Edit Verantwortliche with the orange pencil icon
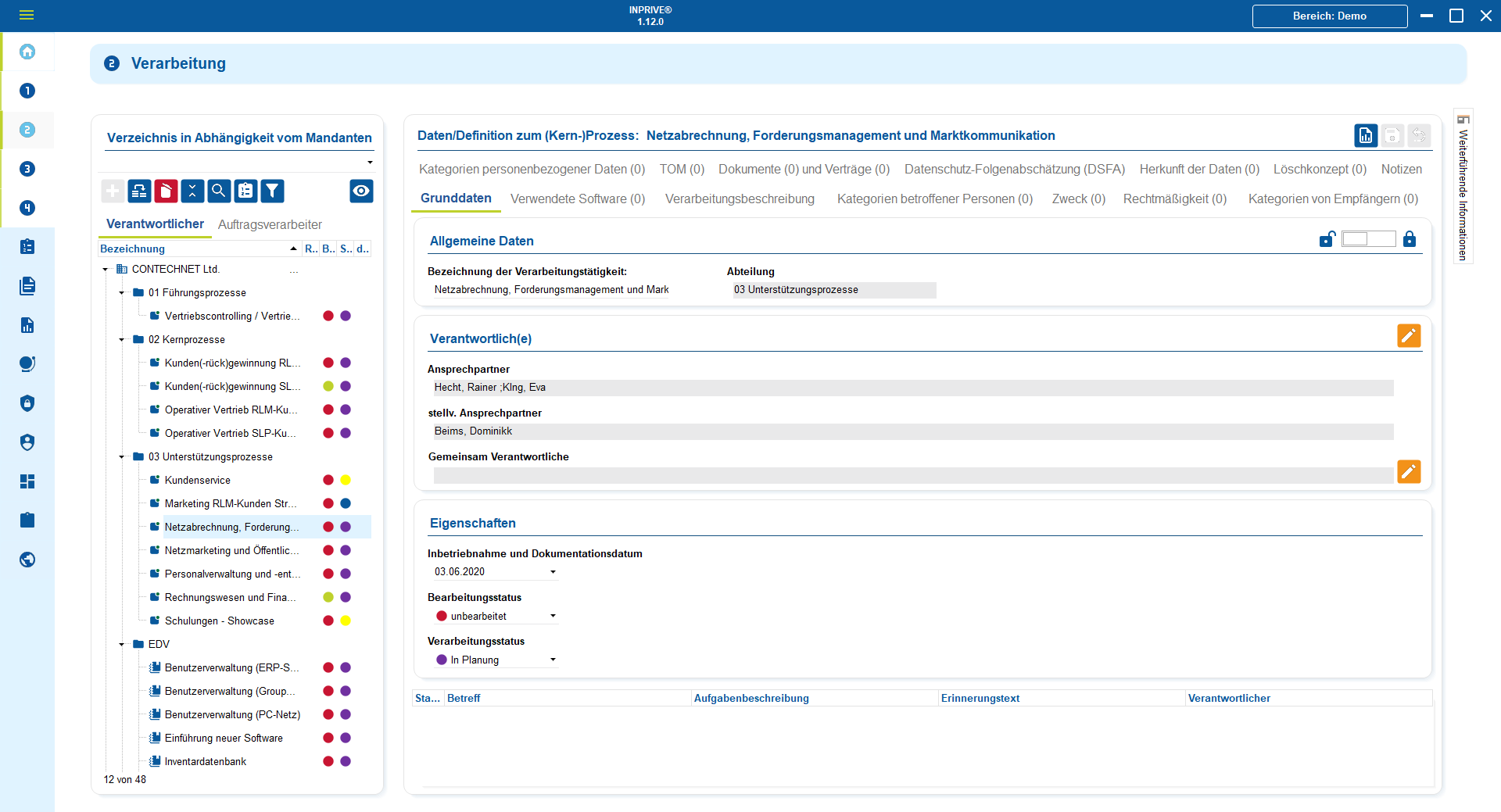The height and width of the screenshot is (812, 1501). (x=1408, y=336)
